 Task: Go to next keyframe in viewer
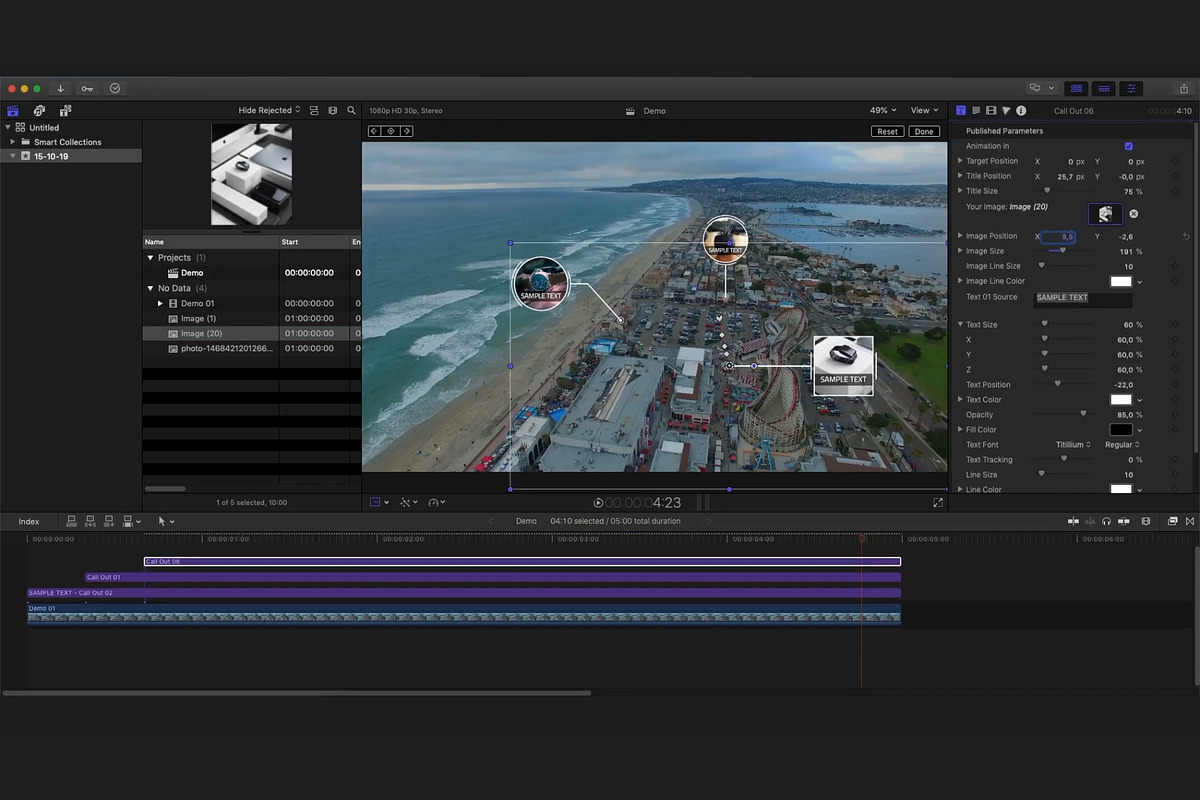tap(407, 131)
